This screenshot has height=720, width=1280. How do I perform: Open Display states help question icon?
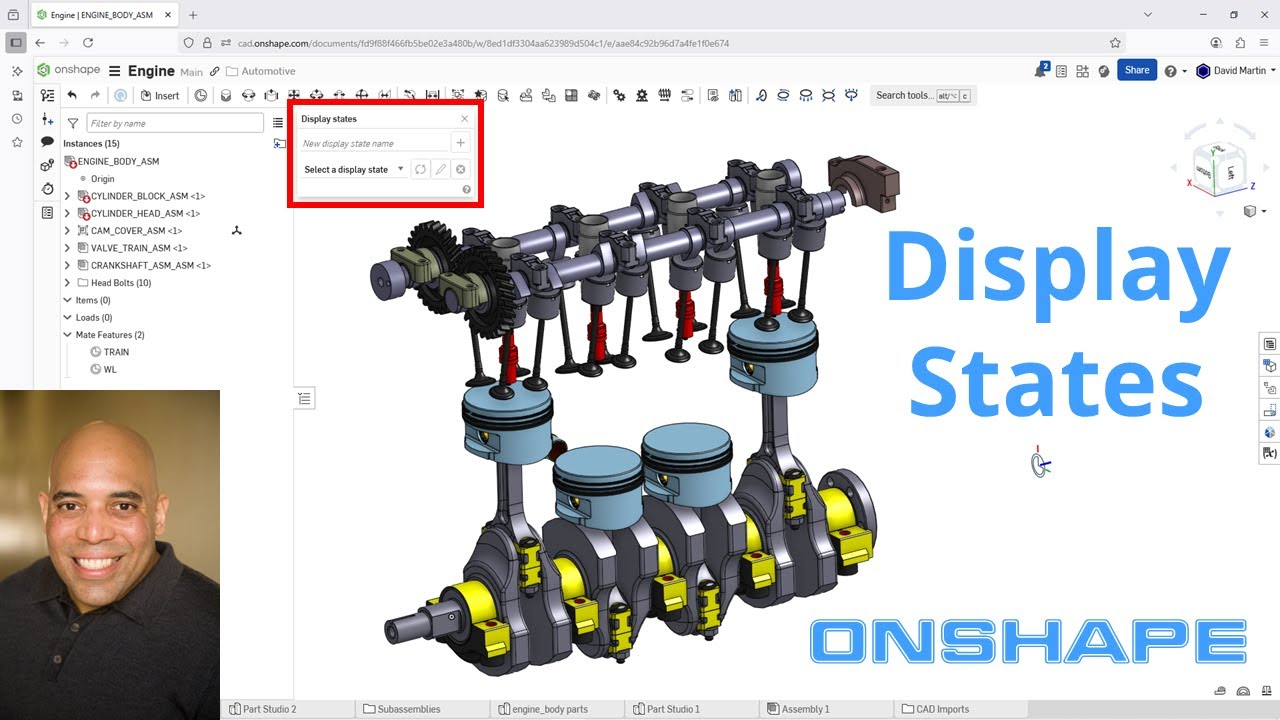(466, 189)
